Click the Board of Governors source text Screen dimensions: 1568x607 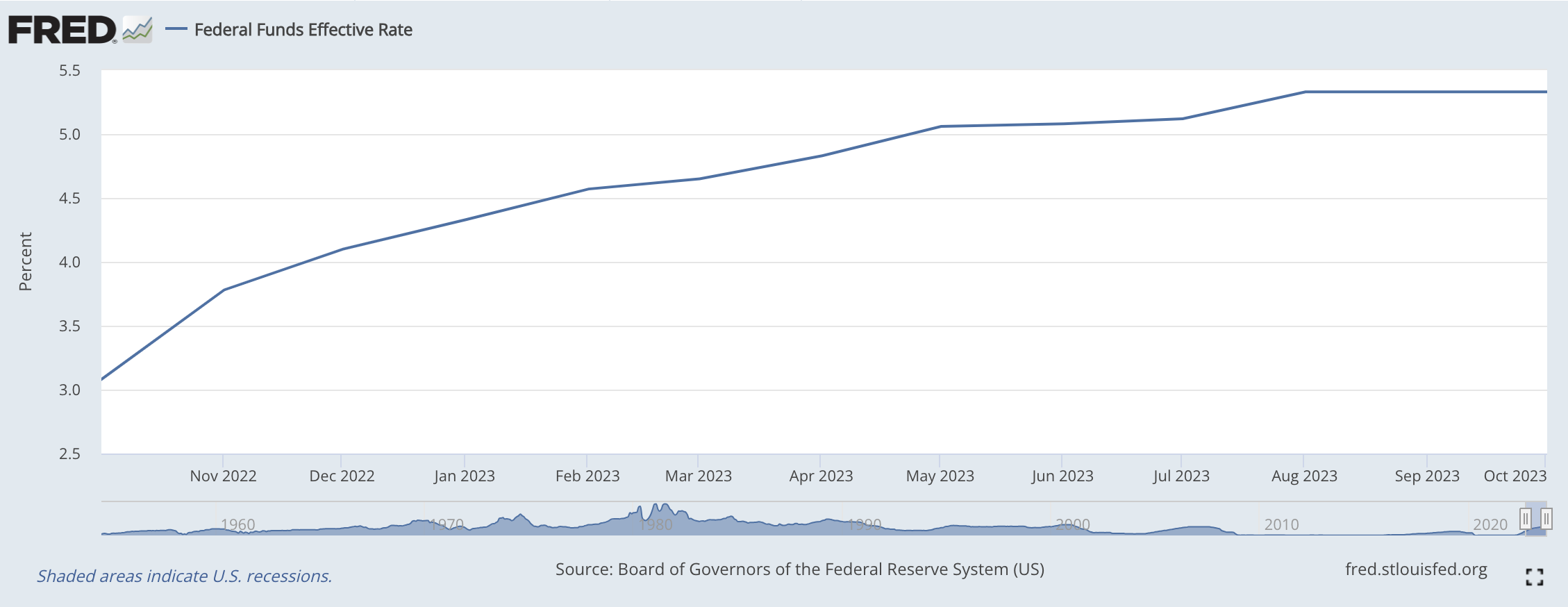coord(799,569)
